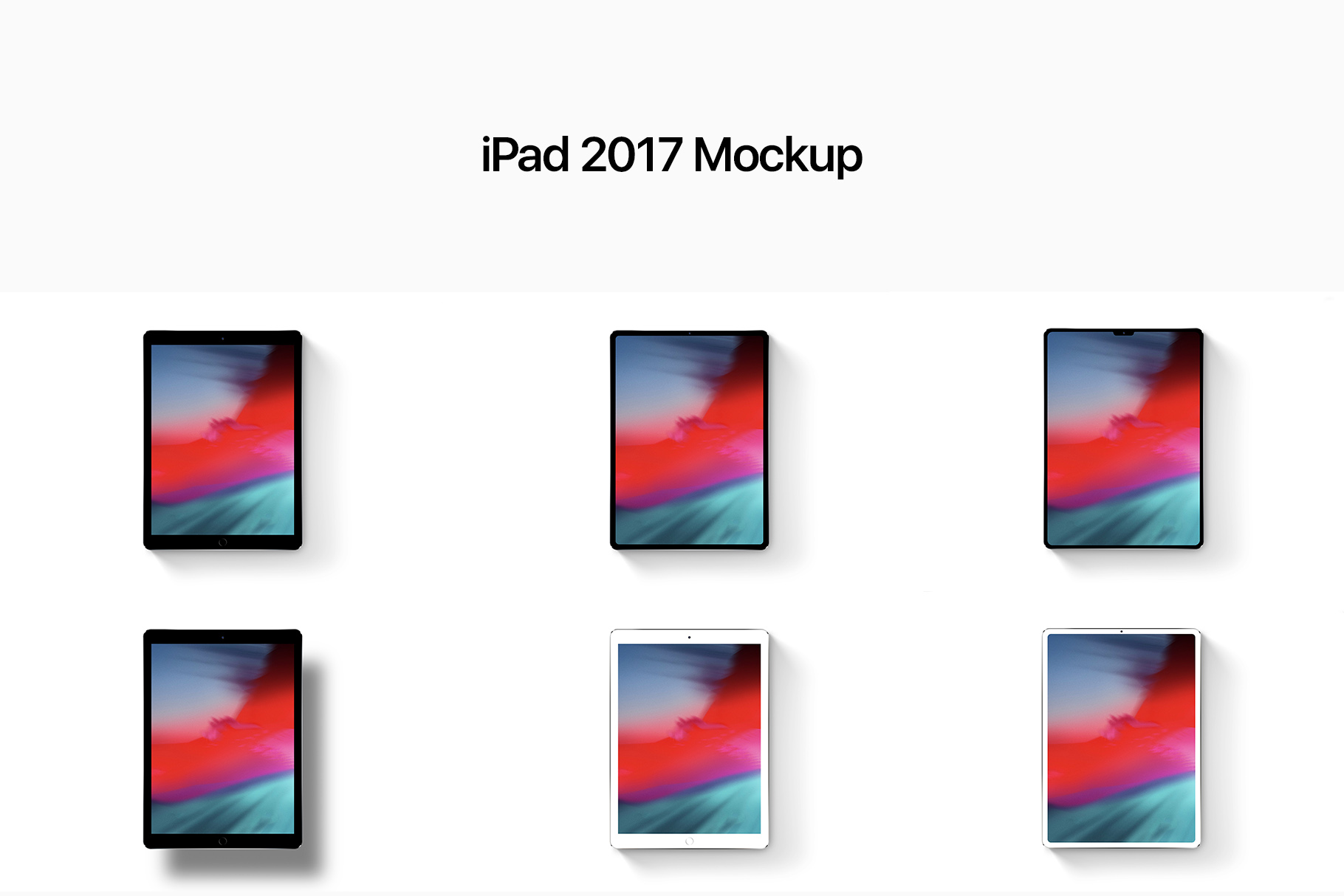Click the notch on the top-right iPad
Screen dimensions: 1344x896
click(x=1123, y=333)
